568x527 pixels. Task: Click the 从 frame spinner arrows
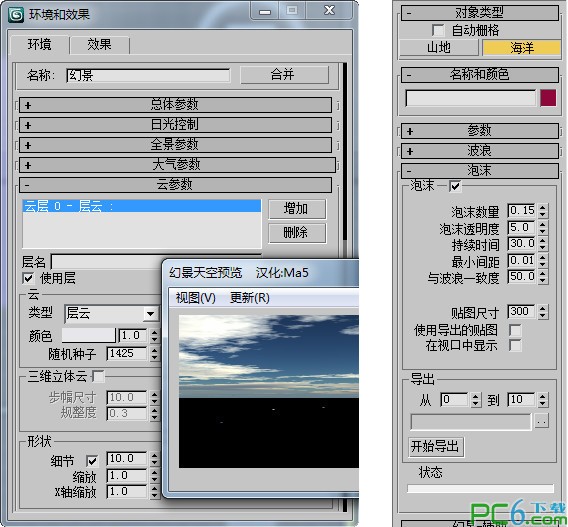[476, 400]
